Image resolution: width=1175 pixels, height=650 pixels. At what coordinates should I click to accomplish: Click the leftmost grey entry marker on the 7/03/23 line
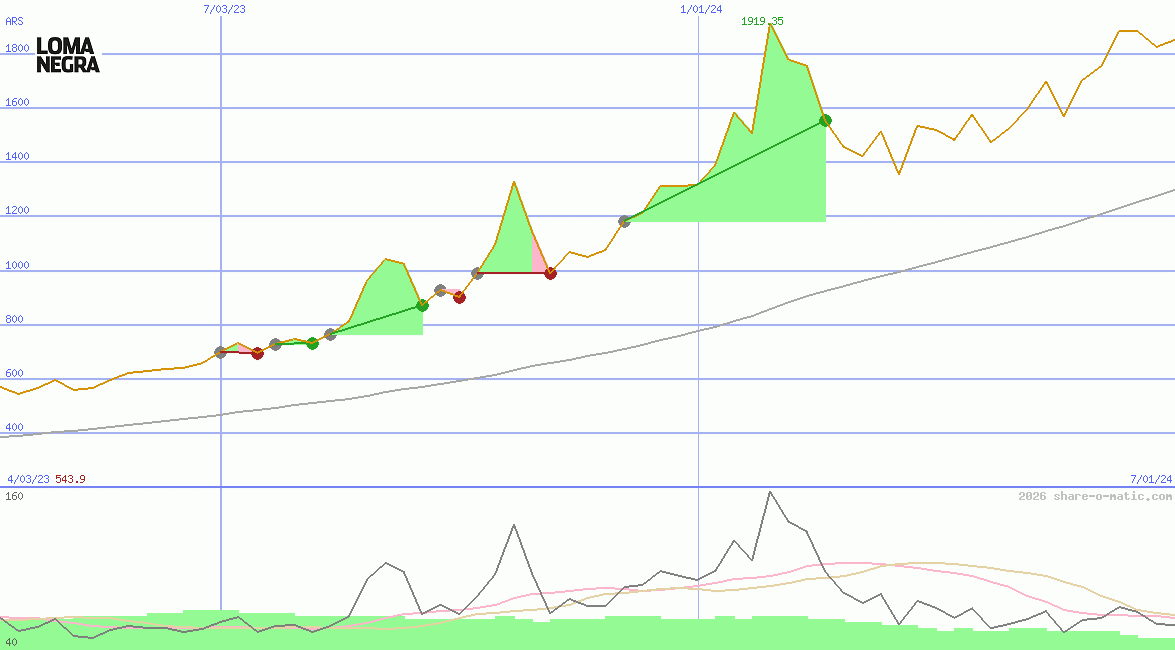coord(221,352)
